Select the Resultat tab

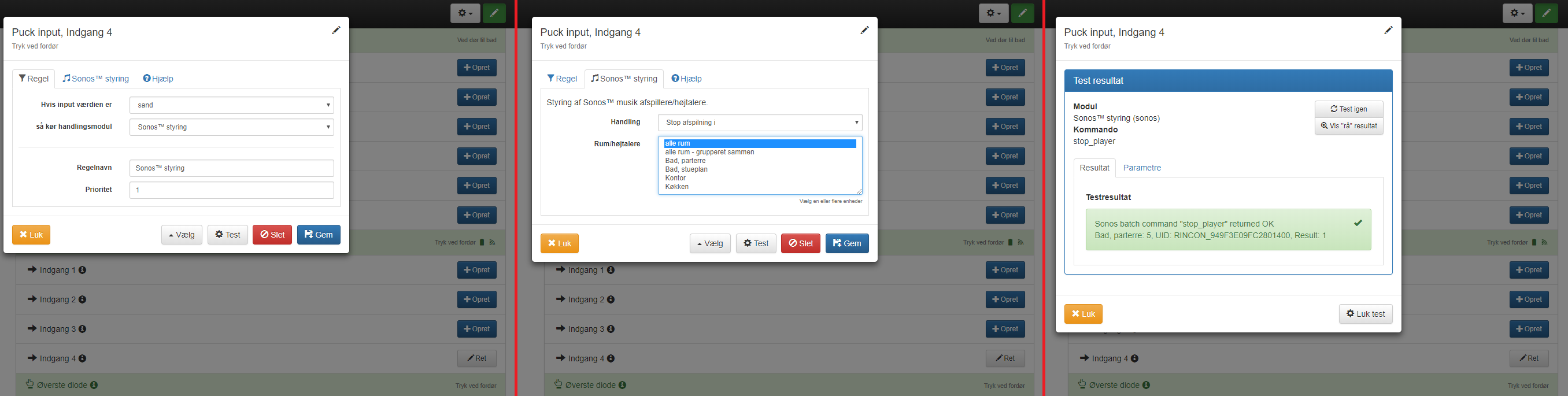1094,168
